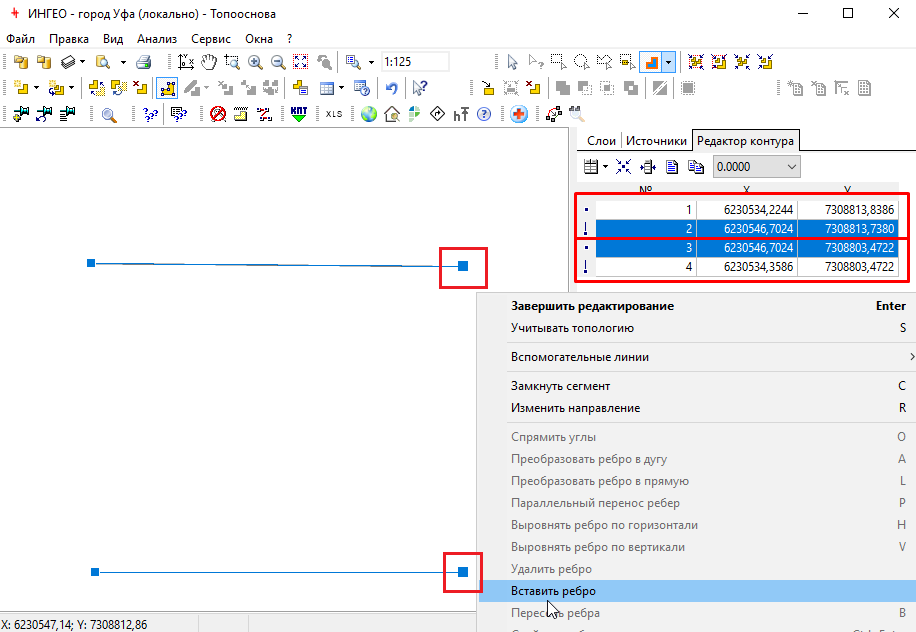Open the Анализ menu
This screenshot has height=632, width=916.
click(x=157, y=39)
